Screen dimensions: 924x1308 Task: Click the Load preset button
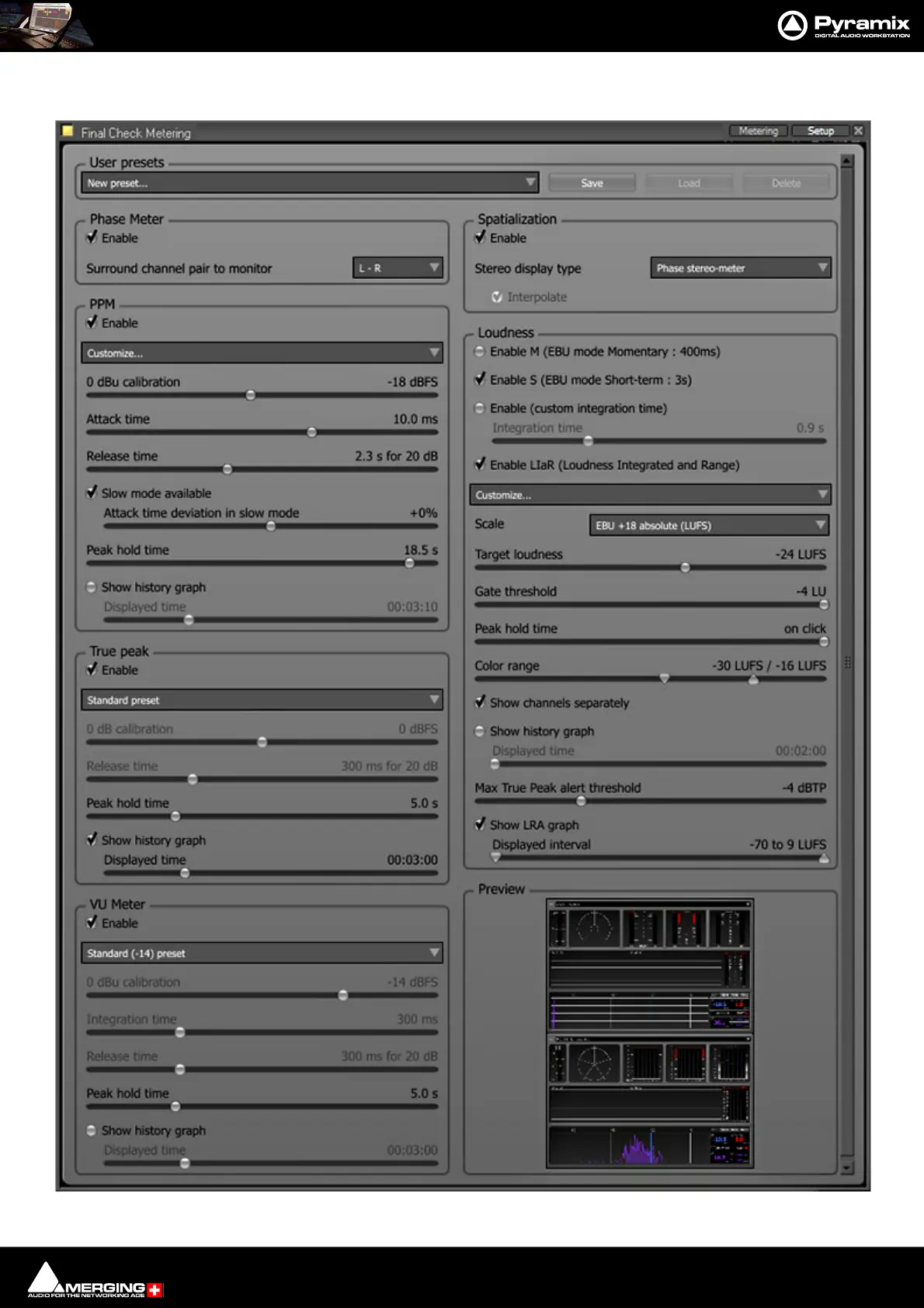689,183
